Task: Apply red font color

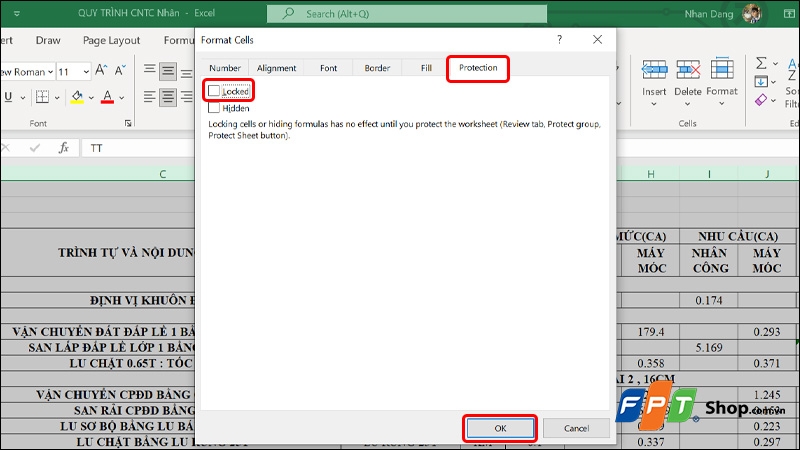Action: (107, 96)
